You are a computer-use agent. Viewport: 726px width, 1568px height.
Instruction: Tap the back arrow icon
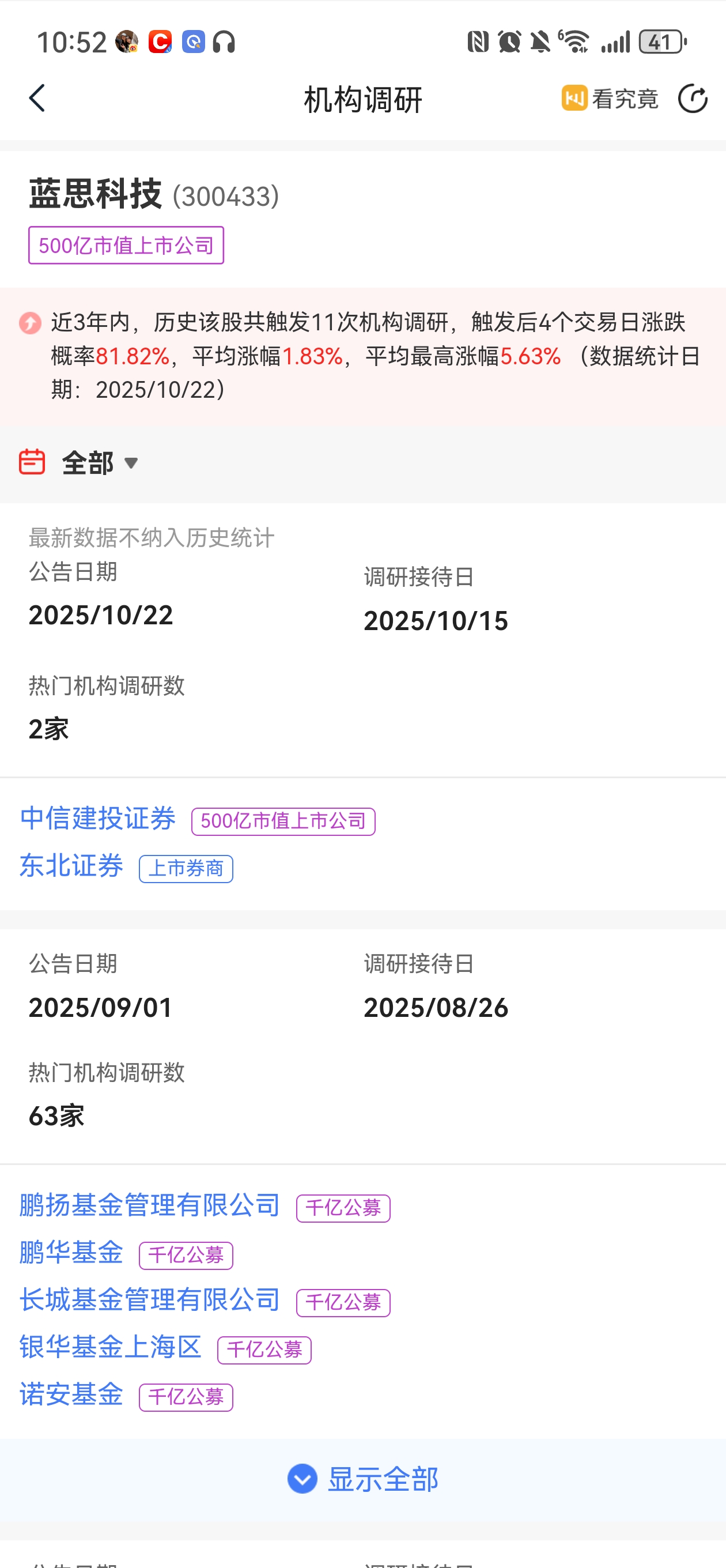[37, 98]
